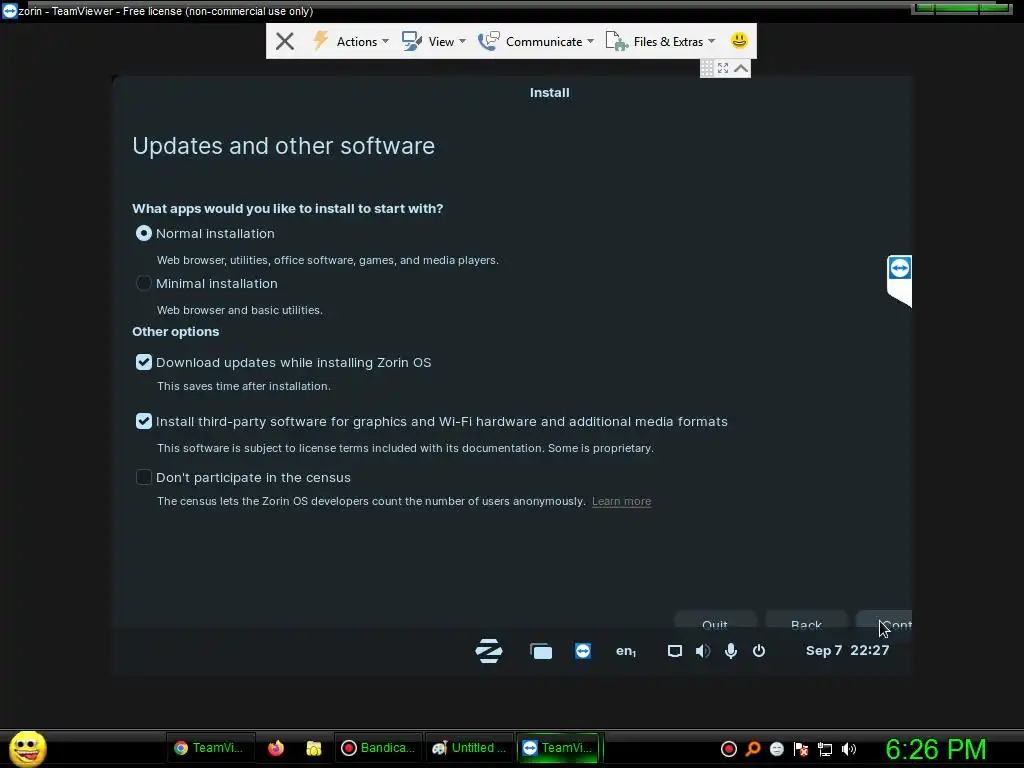Click the 'Other options' label

(176, 331)
